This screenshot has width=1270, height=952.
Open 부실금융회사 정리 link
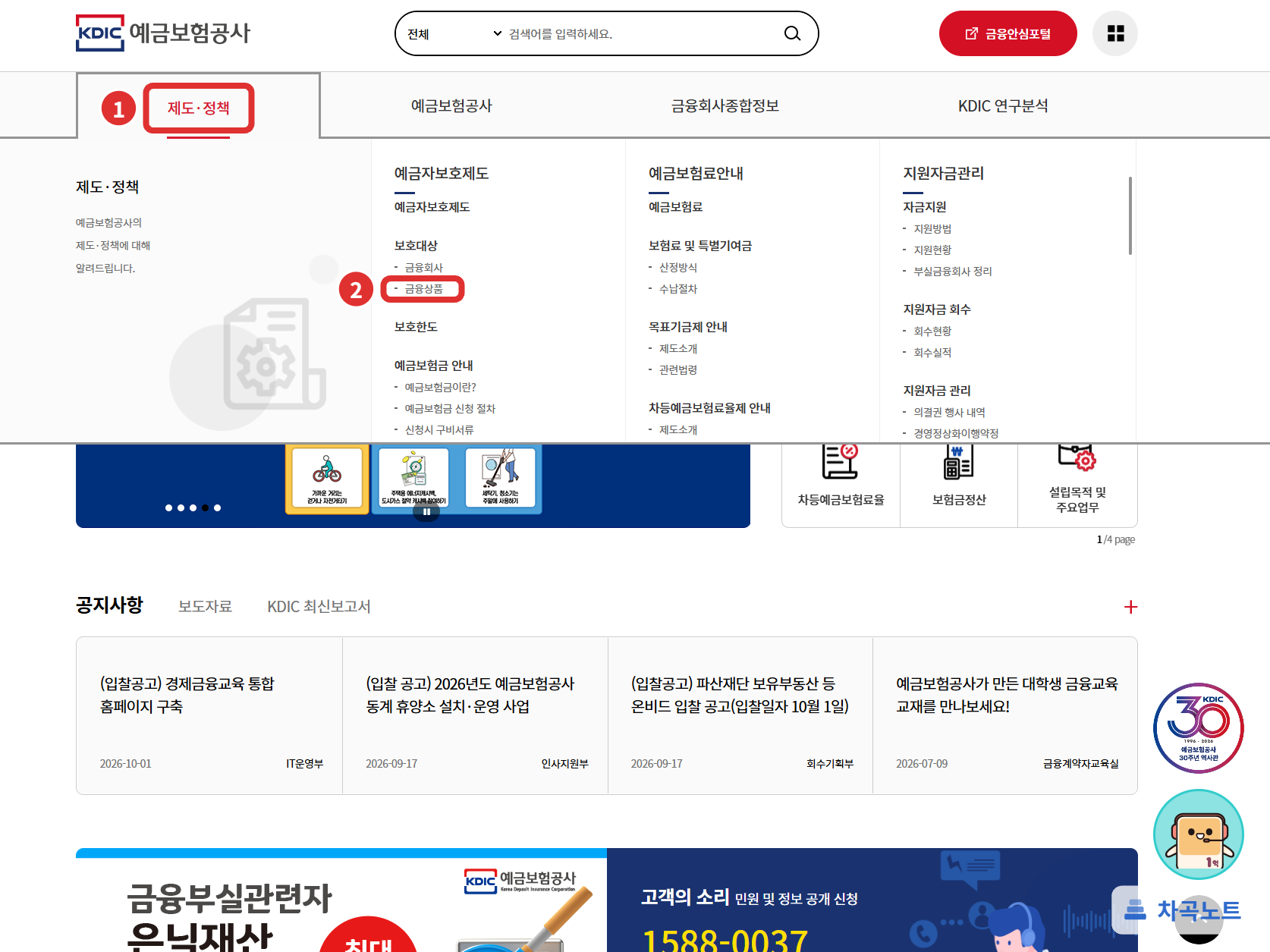point(952,272)
